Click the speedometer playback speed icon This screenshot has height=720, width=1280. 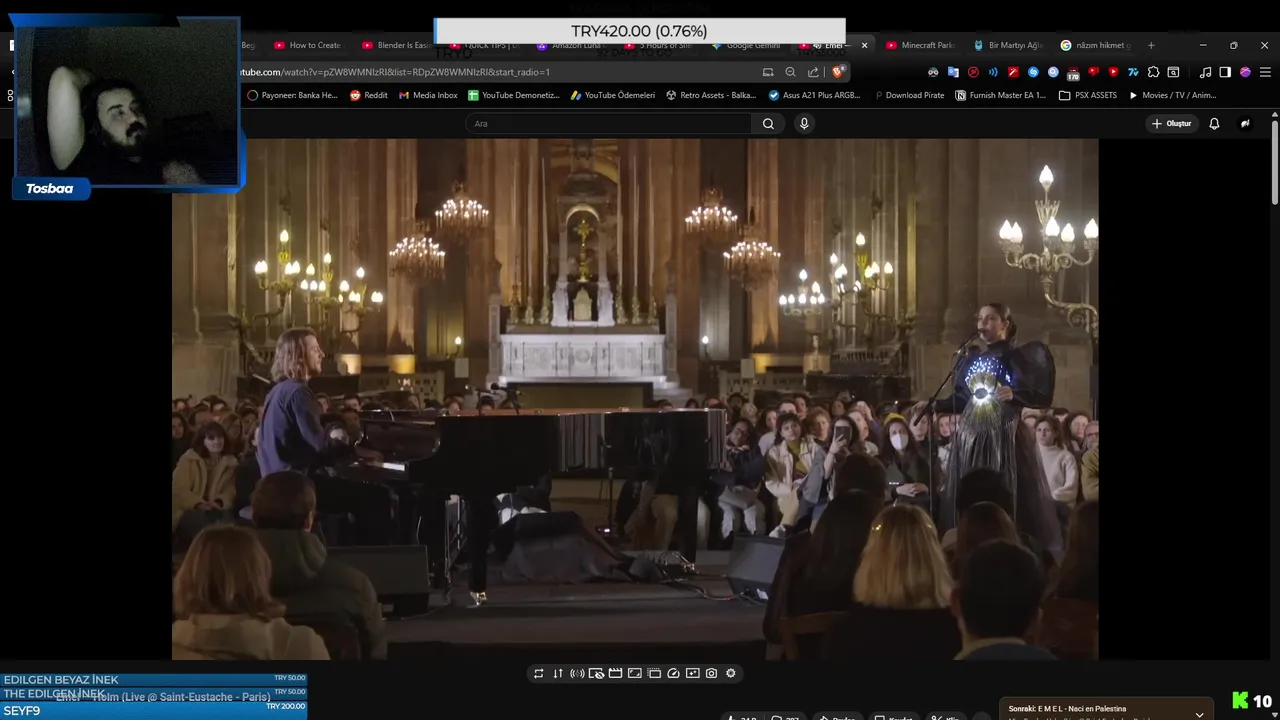pos(673,673)
